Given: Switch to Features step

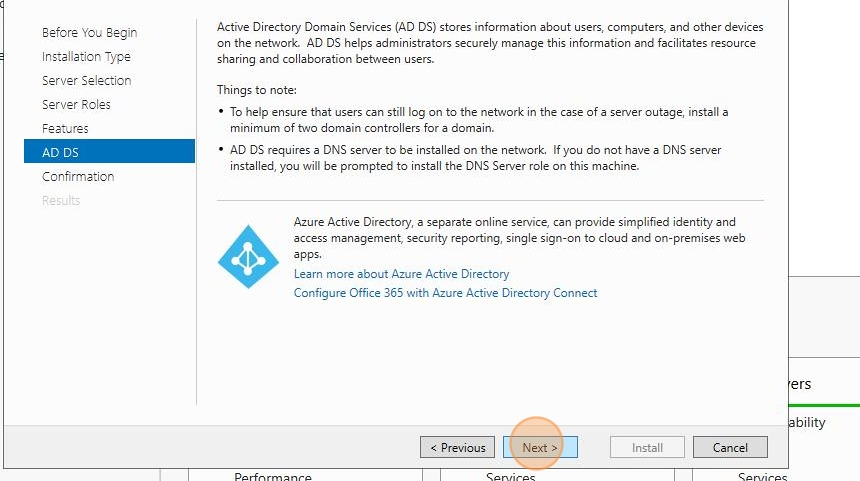Looking at the screenshot, I should pyautogui.click(x=65, y=128).
